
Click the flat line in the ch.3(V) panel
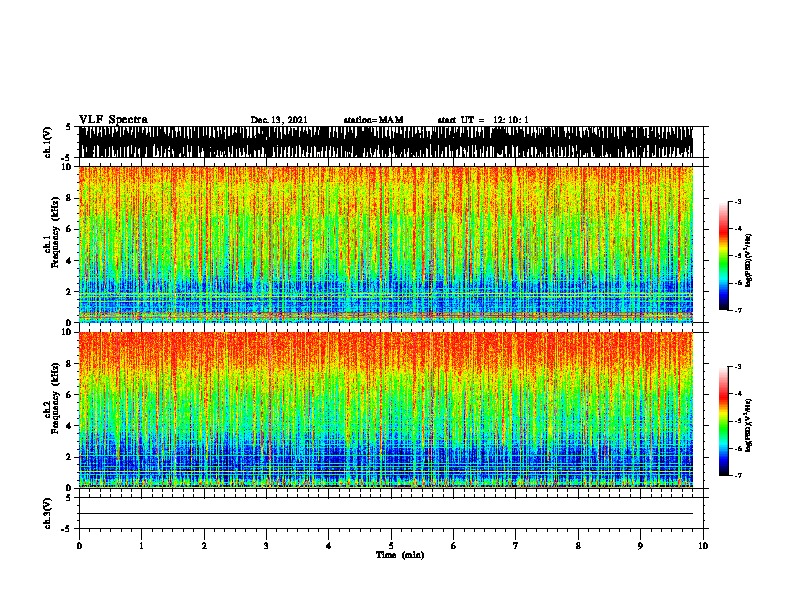(x=386, y=514)
